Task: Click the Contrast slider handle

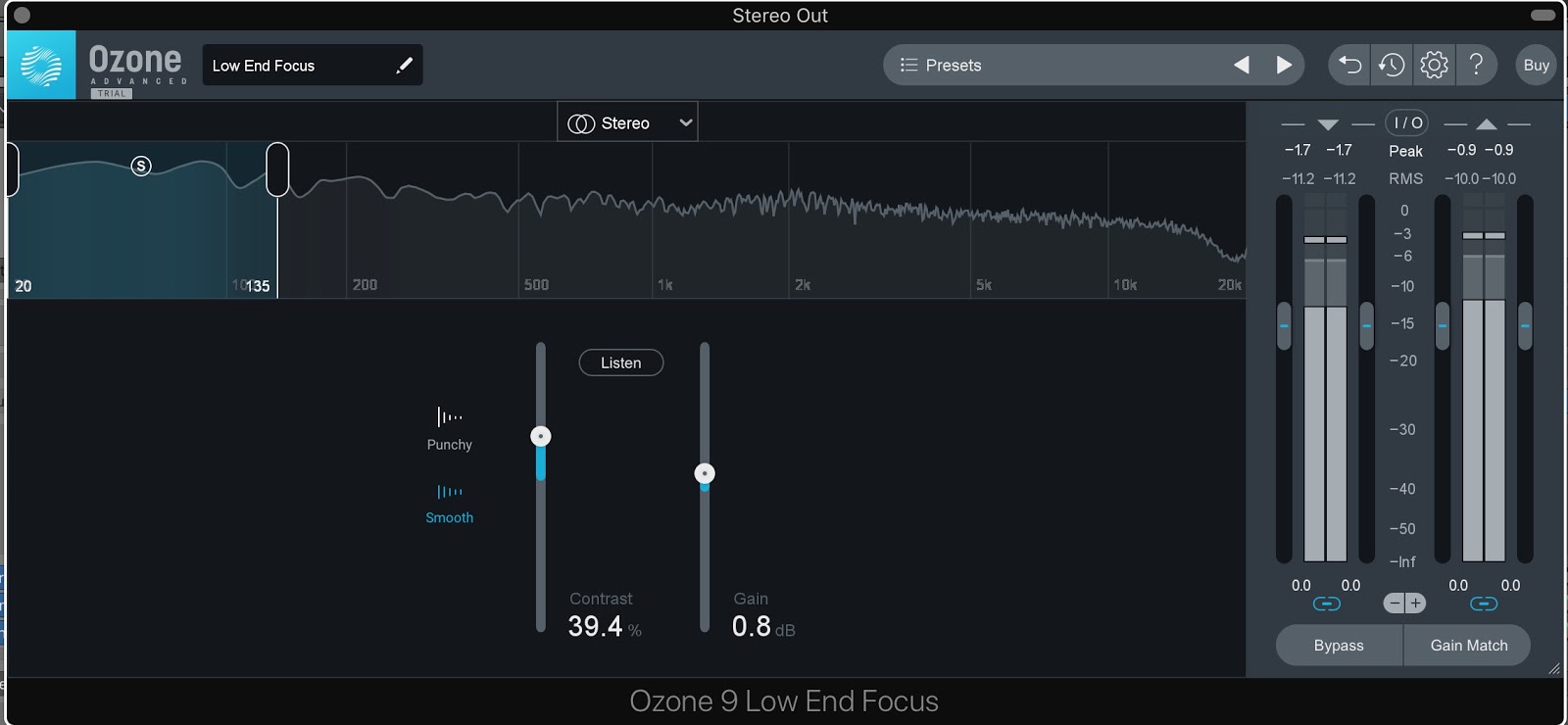Action: tap(541, 436)
